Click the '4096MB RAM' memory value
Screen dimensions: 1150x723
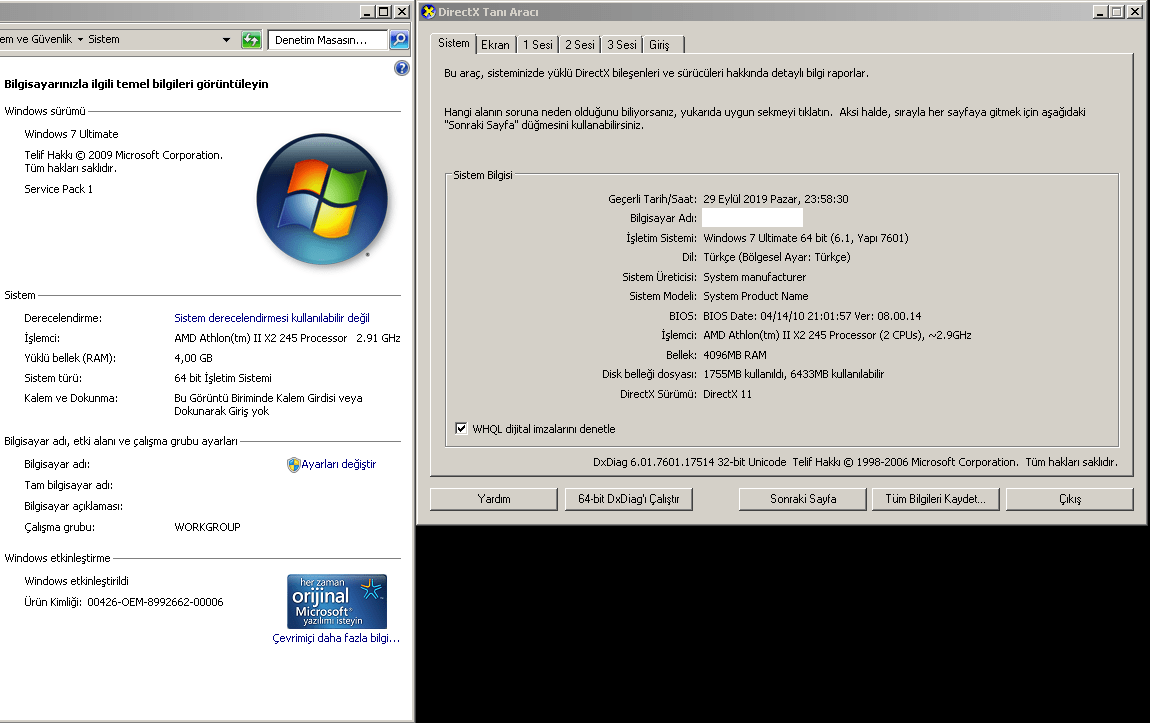point(735,355)
